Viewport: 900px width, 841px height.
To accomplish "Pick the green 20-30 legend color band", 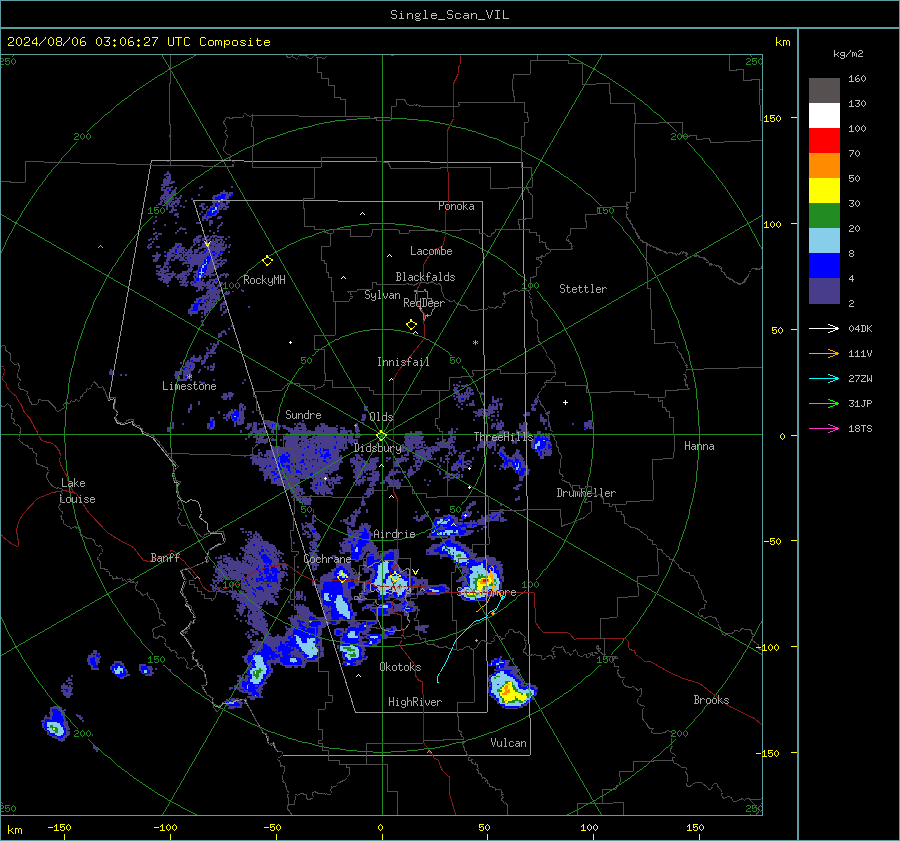I will click(x=824, y=216).
